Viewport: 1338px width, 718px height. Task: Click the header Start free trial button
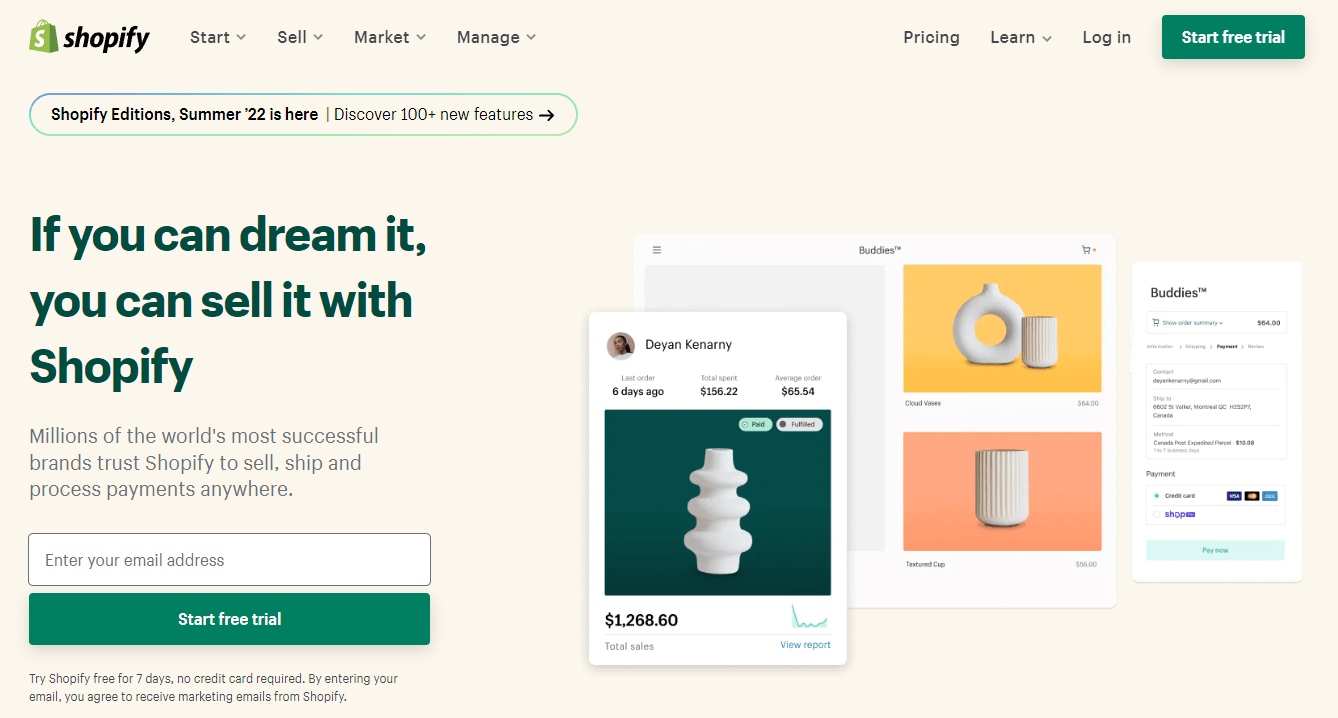tap(1233, 37)
